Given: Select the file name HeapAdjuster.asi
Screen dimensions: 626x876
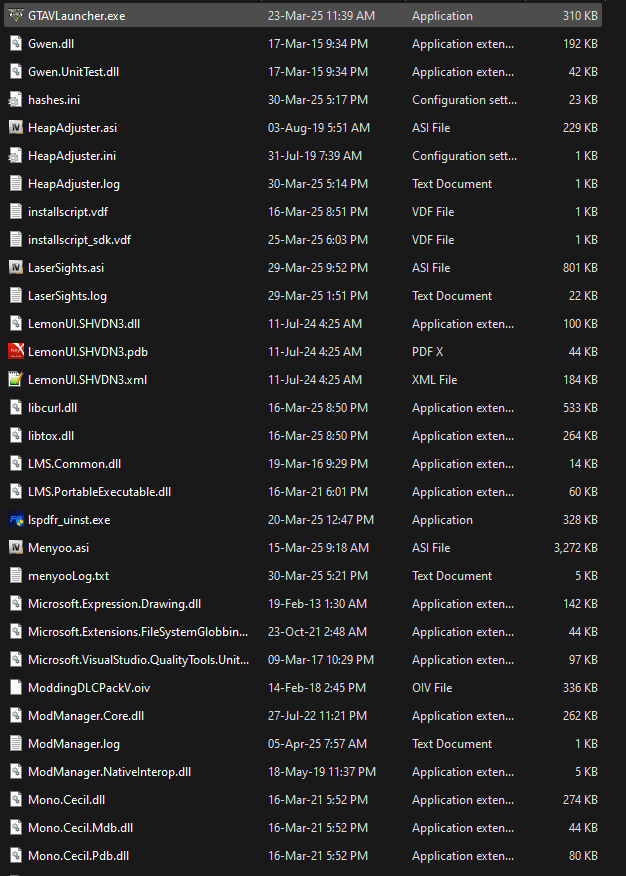Looking at the screenshot, I should coord(72,127).
